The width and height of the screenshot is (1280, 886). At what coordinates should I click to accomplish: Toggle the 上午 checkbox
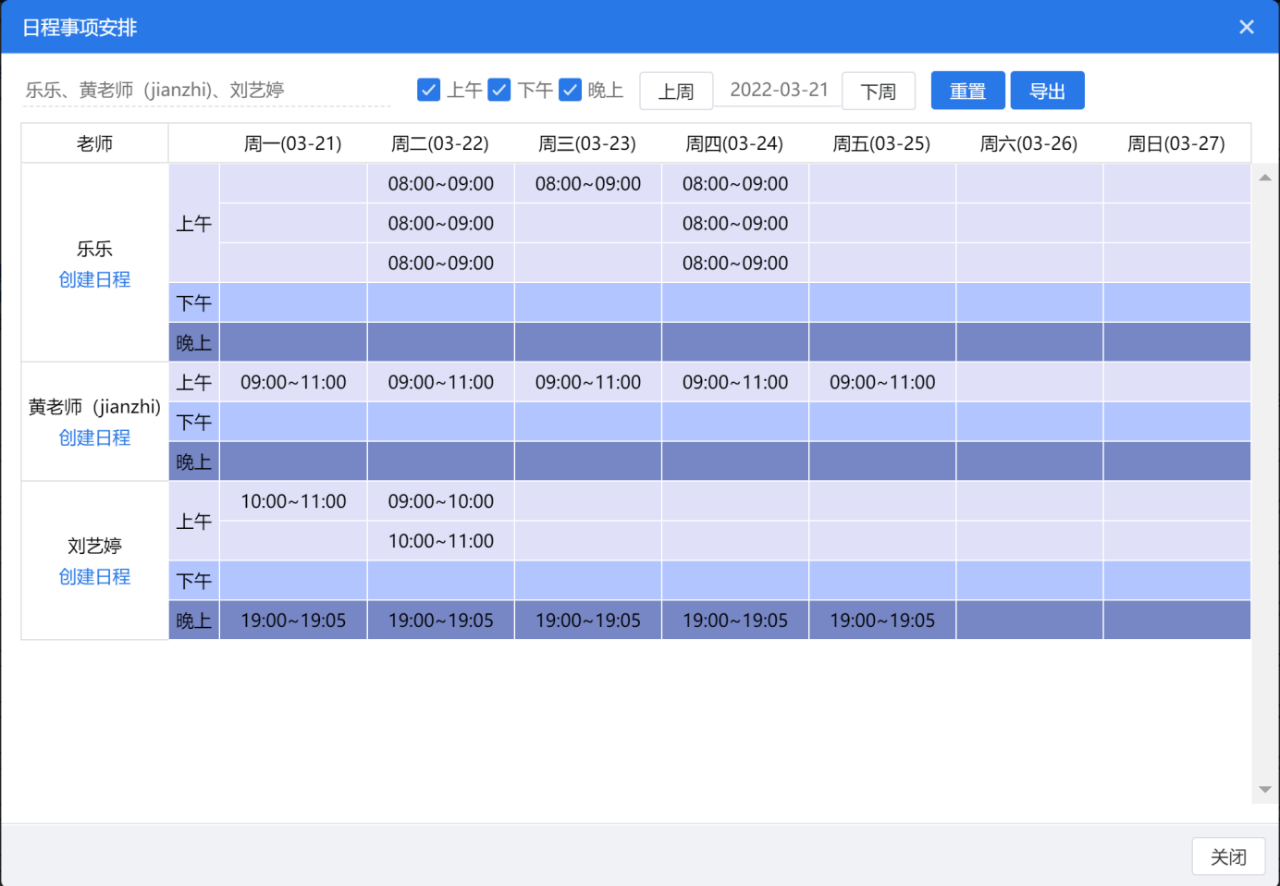[429, 90]
